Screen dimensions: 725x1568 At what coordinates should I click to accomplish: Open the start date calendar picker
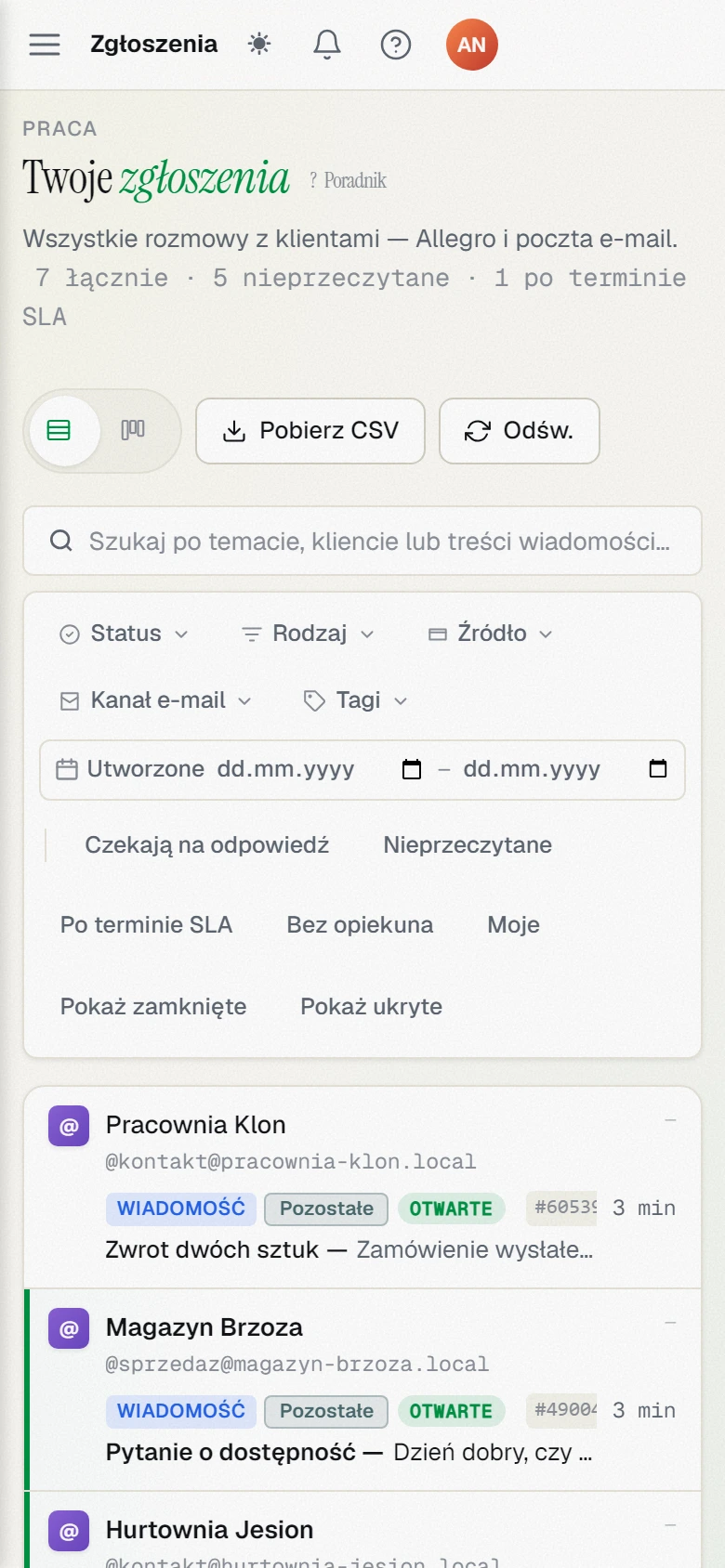point(411,769)
